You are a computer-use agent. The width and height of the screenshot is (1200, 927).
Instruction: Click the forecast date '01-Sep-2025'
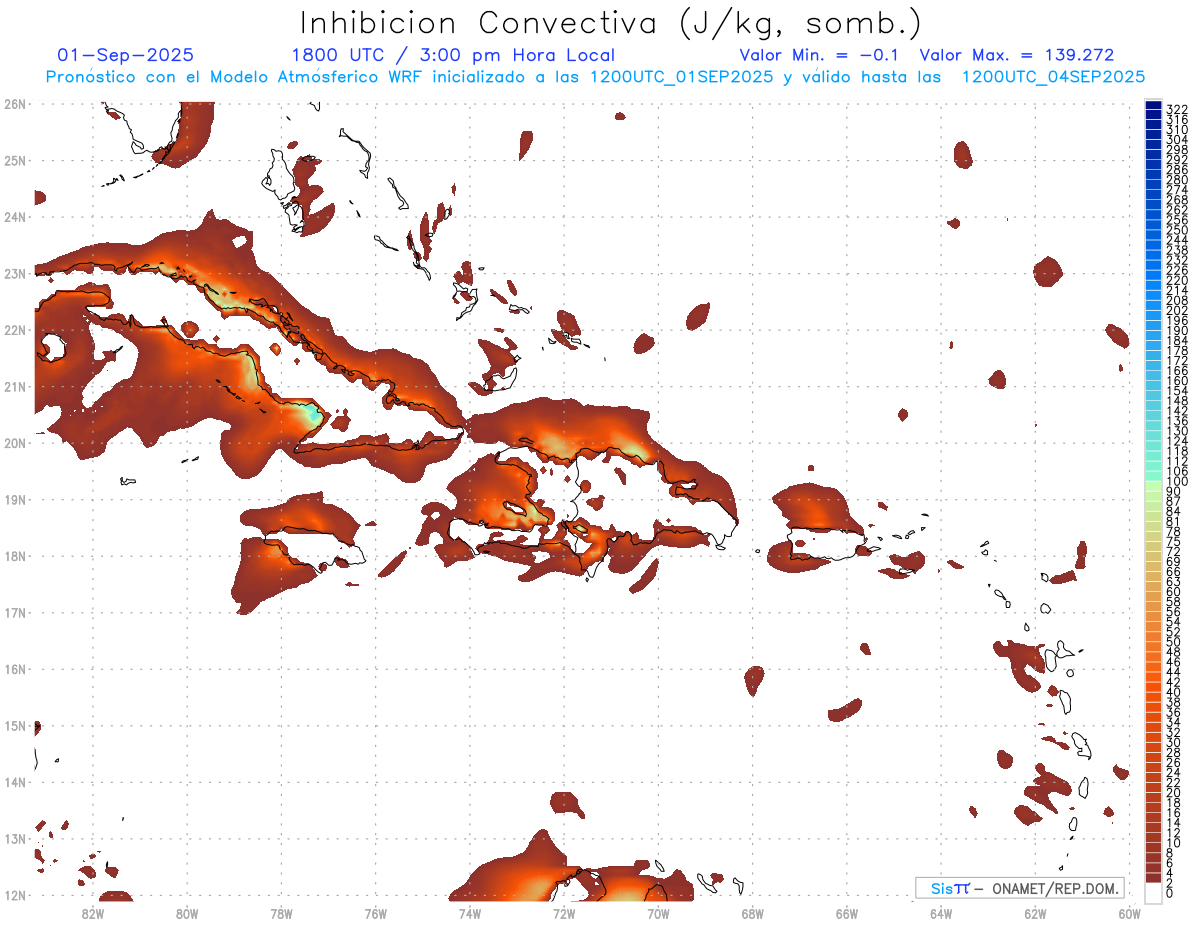[126, 55]
